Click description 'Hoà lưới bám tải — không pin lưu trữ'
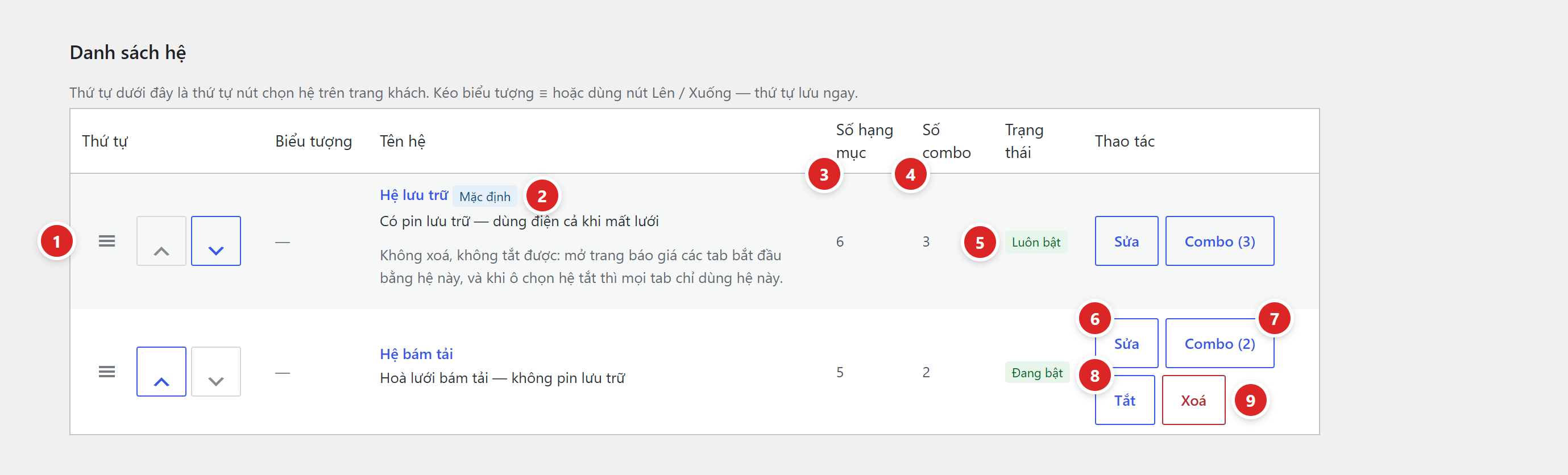Viewport: 1568px width, 475px height. 502,378
